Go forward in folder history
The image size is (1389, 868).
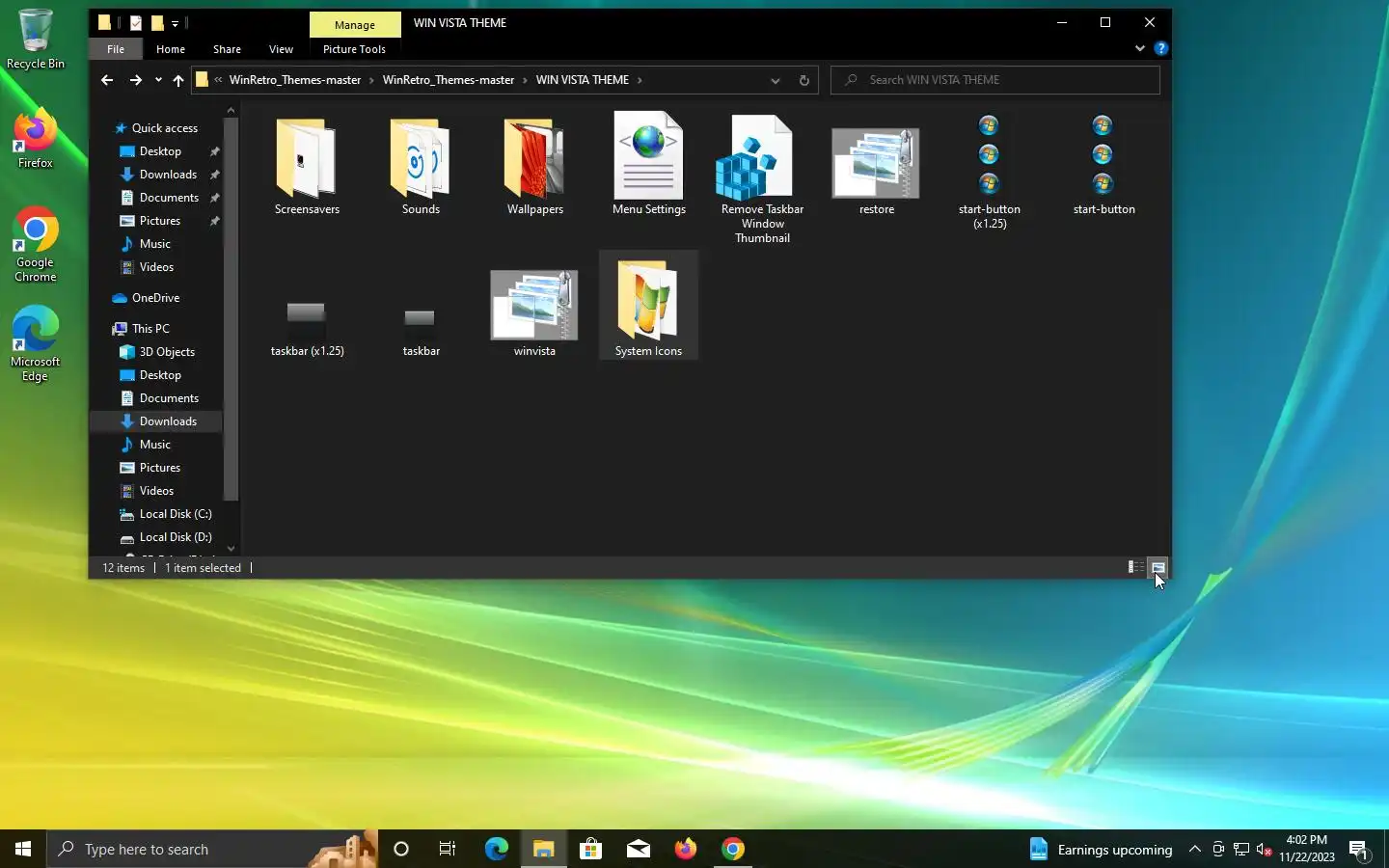[136, 80]
